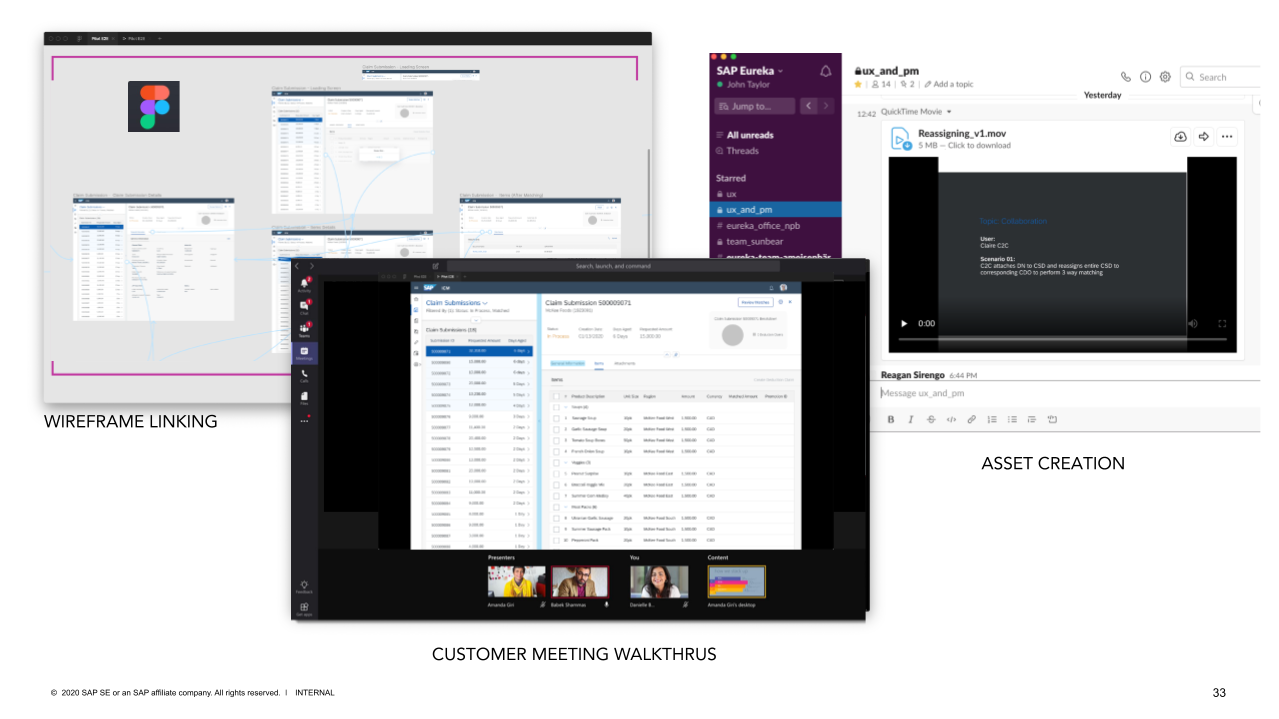Click the Bold formatting icon in message composer
1279x719 pixels.
point(891,420)
